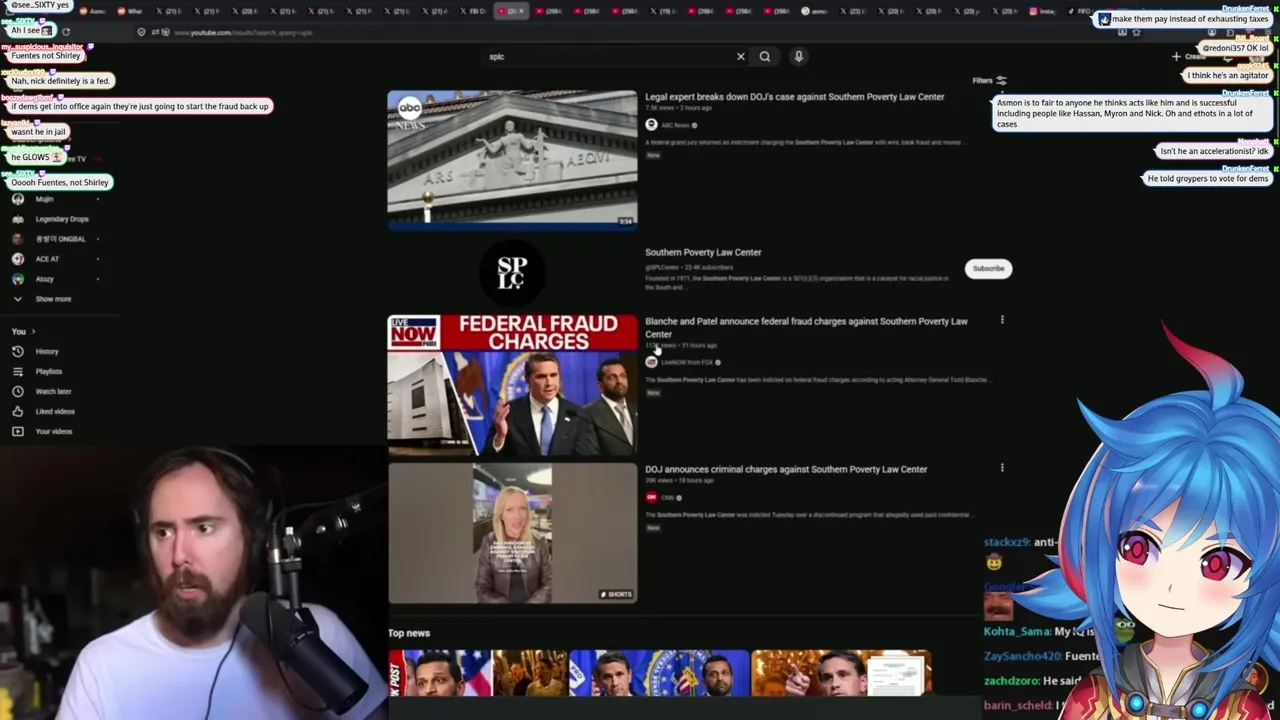Open the ONGBAL subscription channel
Image resolution: width=1280 pixels, height=720 pixels.
pyautogui.click(x=60, y=239)
